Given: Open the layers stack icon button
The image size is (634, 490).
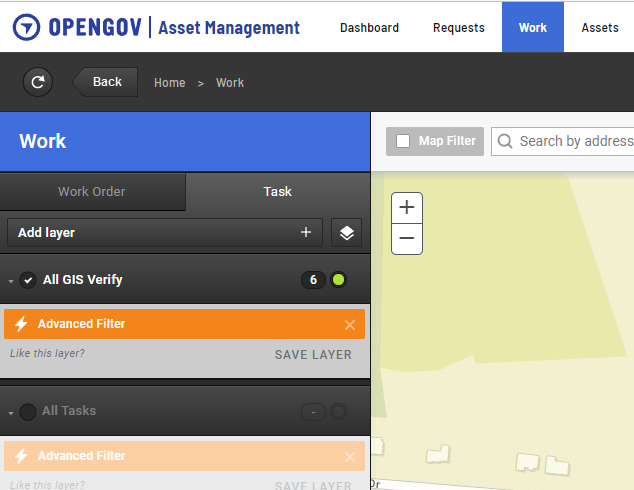Looking at the screenshot, I should point(347,233).
